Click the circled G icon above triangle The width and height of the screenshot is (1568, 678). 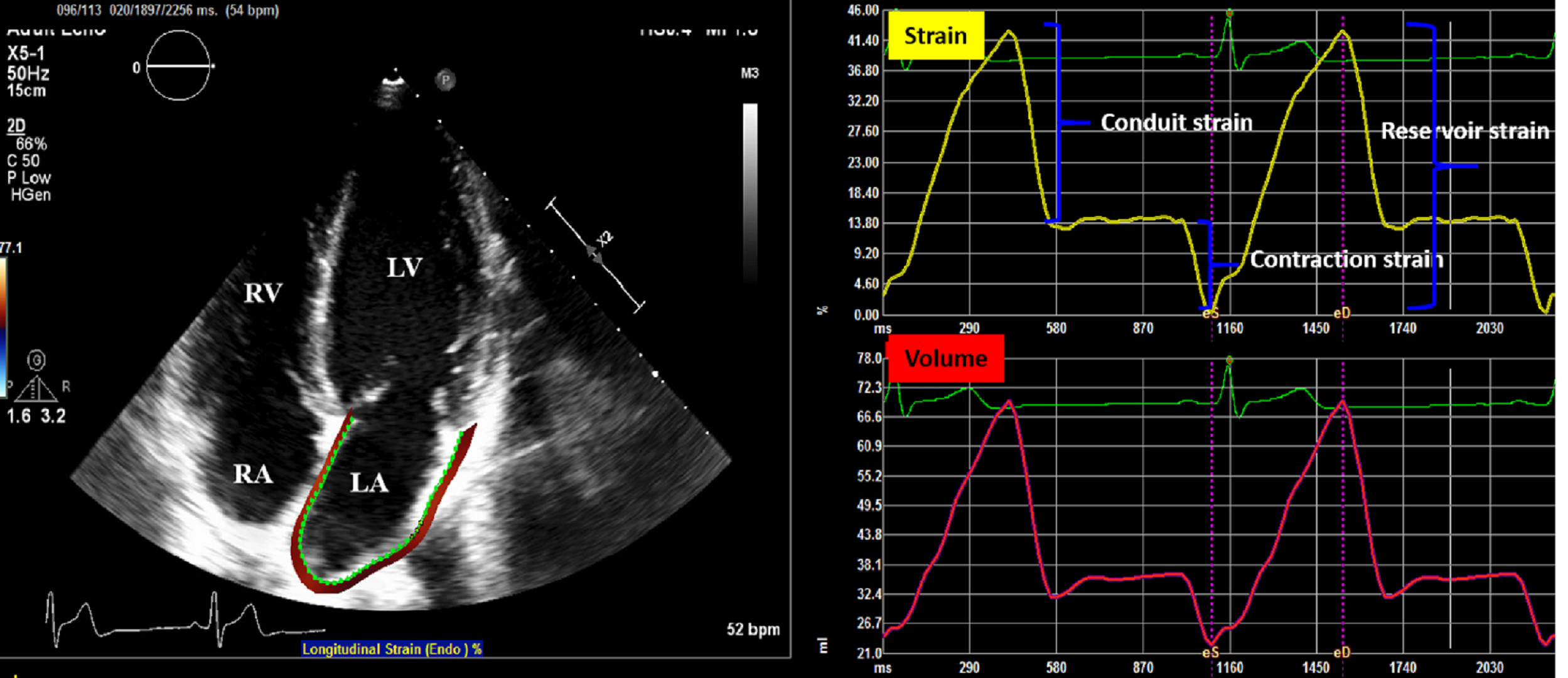pyautogui.click(x=36, y=360)
